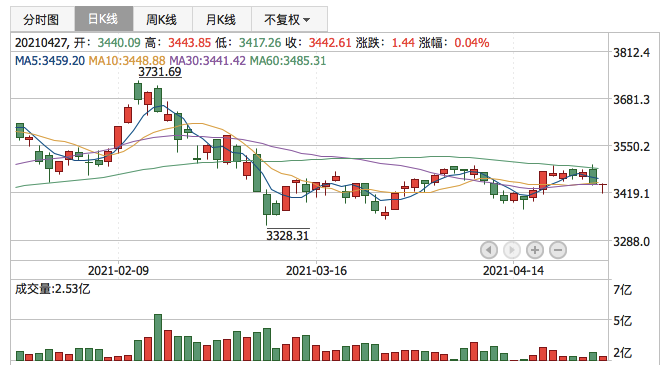
Task: Click the 3288.0 price axis value
Action: [x=631, y=242]
